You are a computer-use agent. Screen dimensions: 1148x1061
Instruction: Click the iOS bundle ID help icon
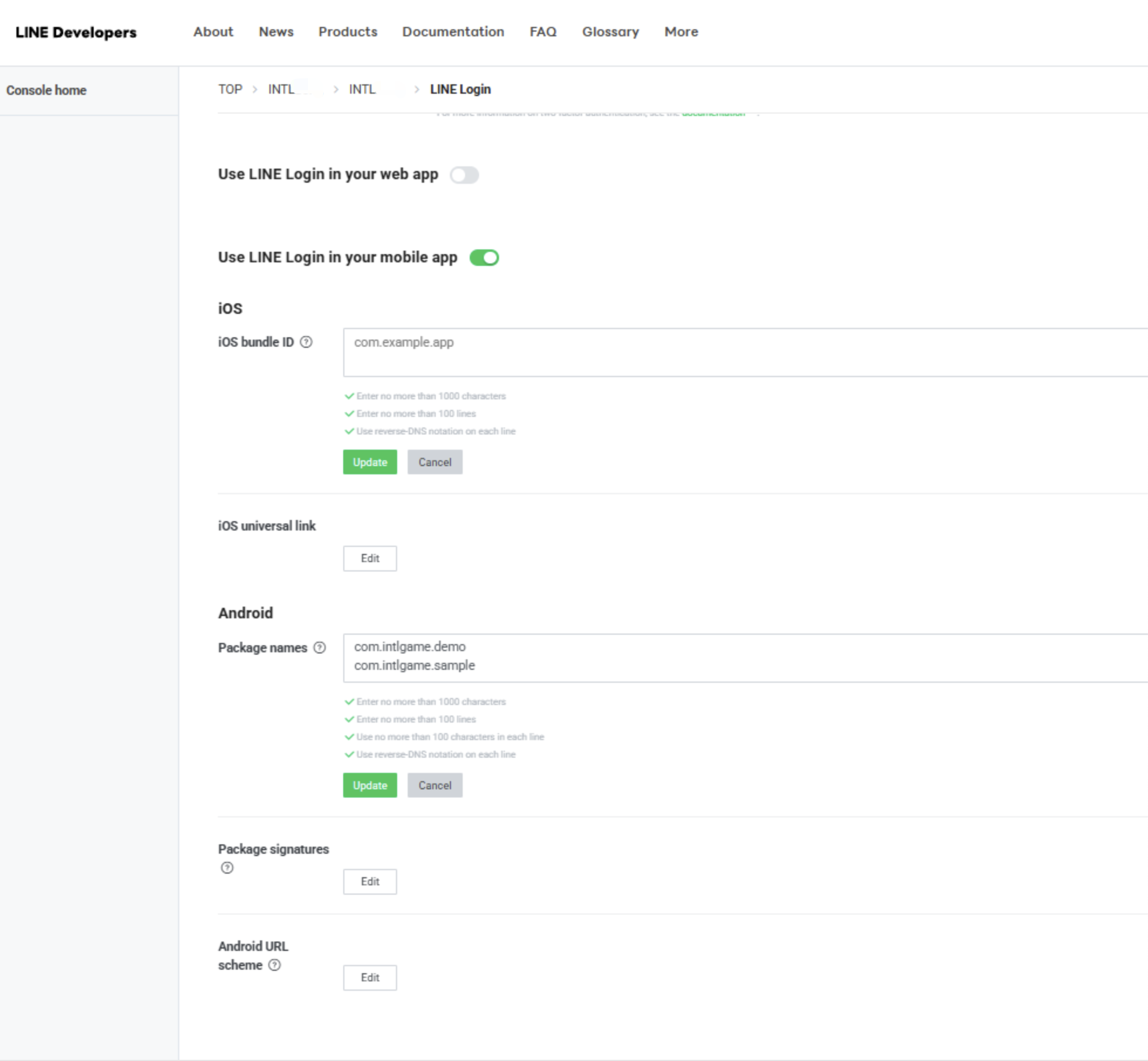point(306,342)
